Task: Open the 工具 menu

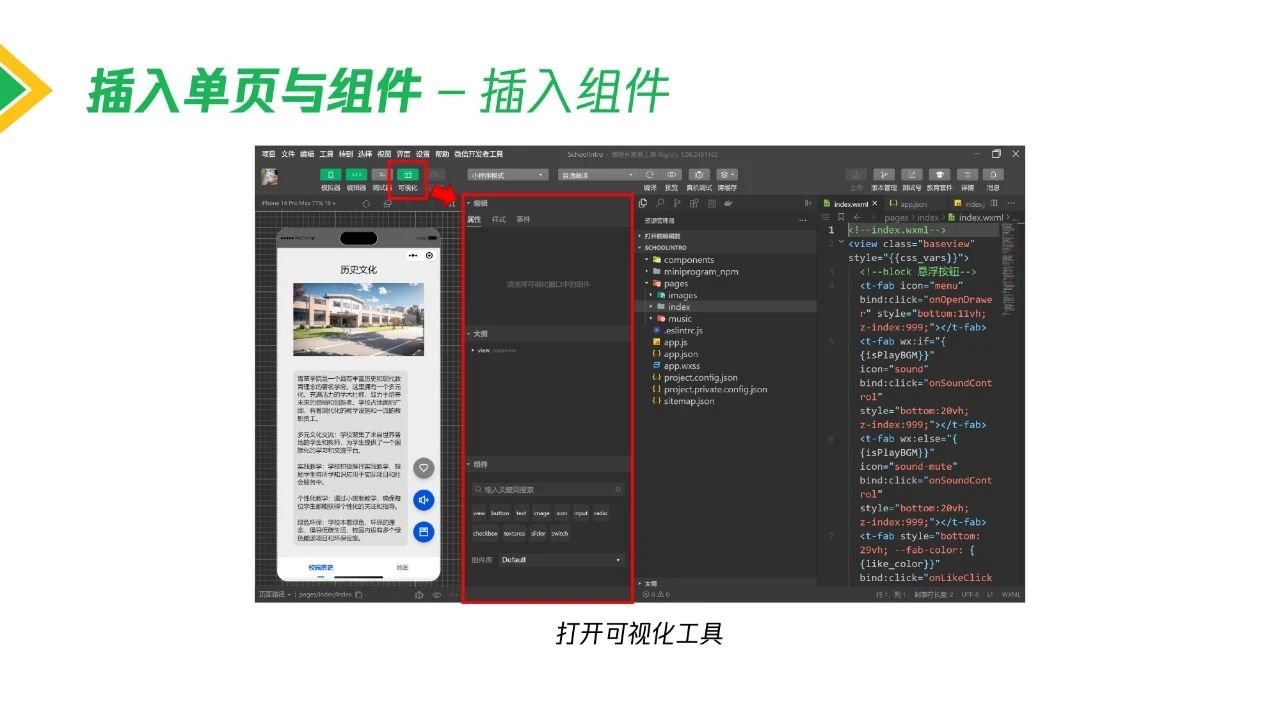Action: [x=326, y=154]
